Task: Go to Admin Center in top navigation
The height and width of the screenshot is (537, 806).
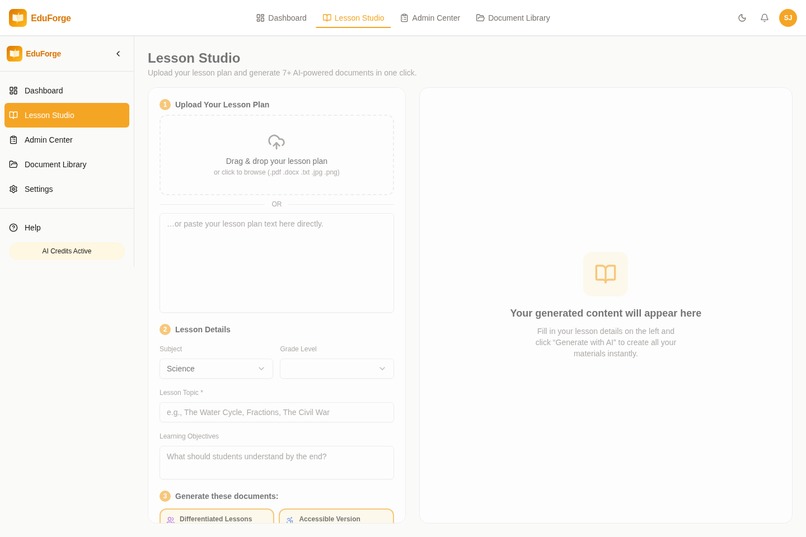Action: pyautogui.click(x=430, y=18)
